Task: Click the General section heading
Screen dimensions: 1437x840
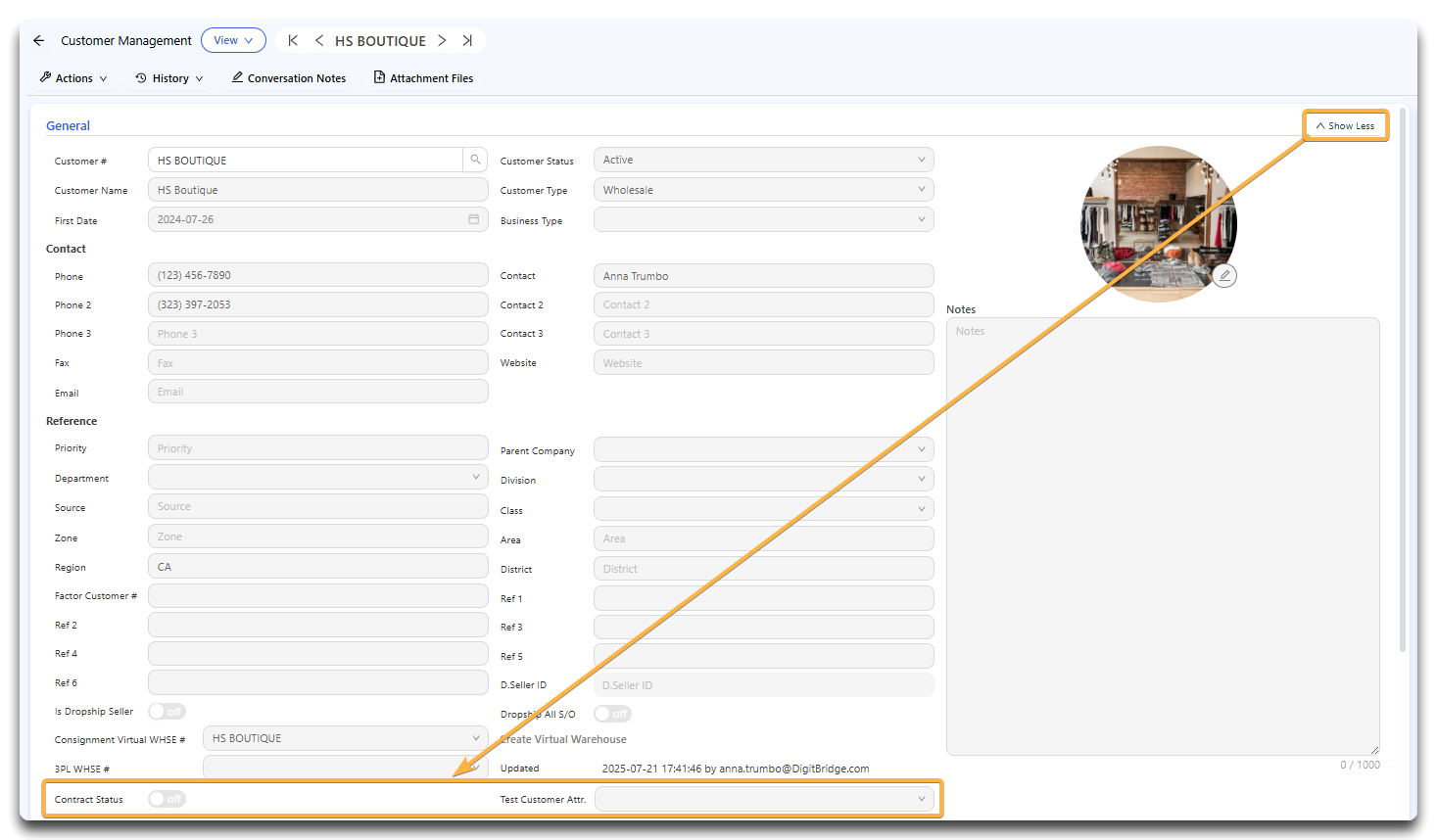Action: (68, 125)
